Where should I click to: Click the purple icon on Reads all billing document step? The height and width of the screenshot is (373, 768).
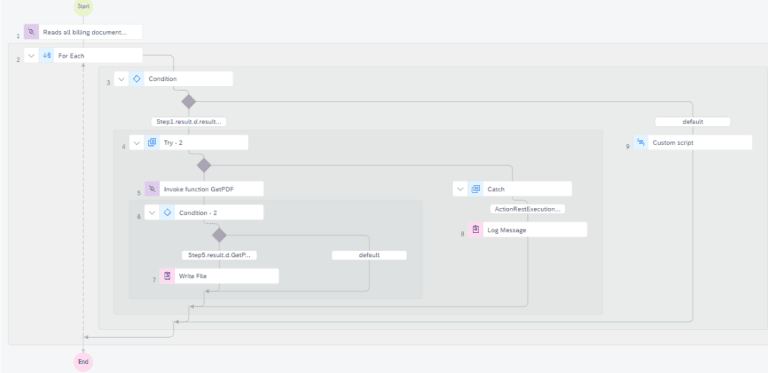coord(31,32)
